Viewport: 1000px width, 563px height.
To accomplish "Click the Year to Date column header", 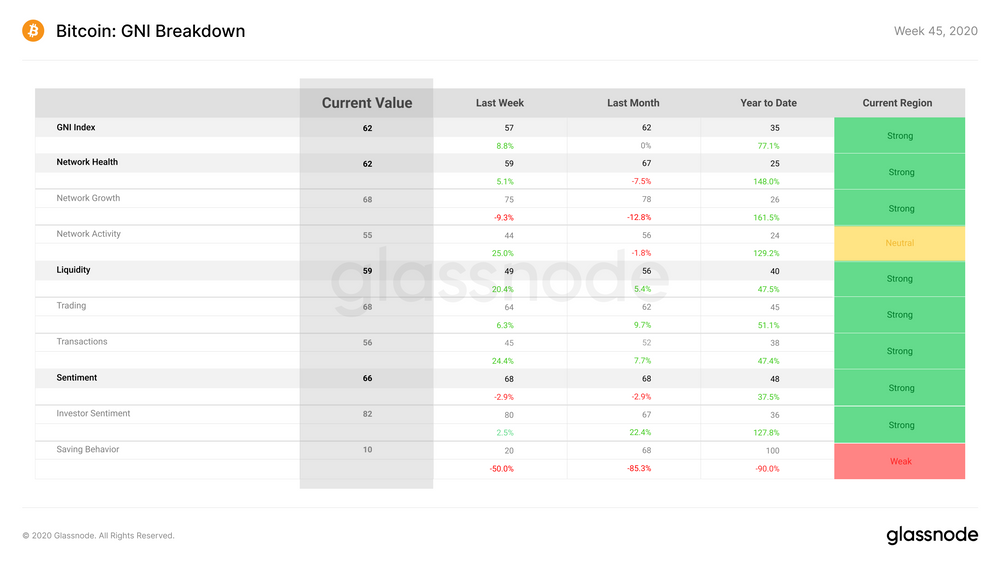I will pyautogui.click(x=768, y=103).
